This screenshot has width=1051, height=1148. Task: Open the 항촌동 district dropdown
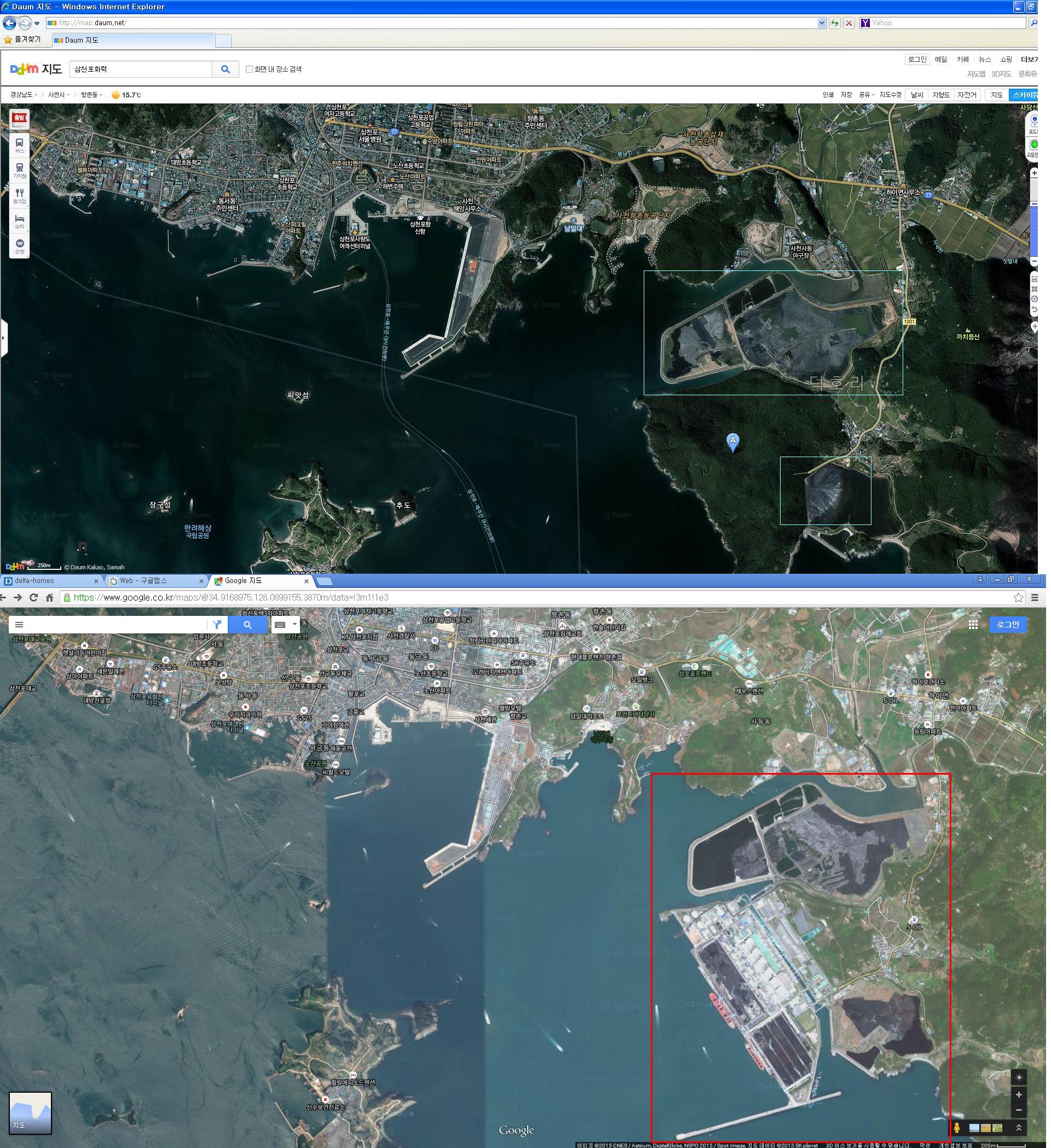tap(91, 95)
